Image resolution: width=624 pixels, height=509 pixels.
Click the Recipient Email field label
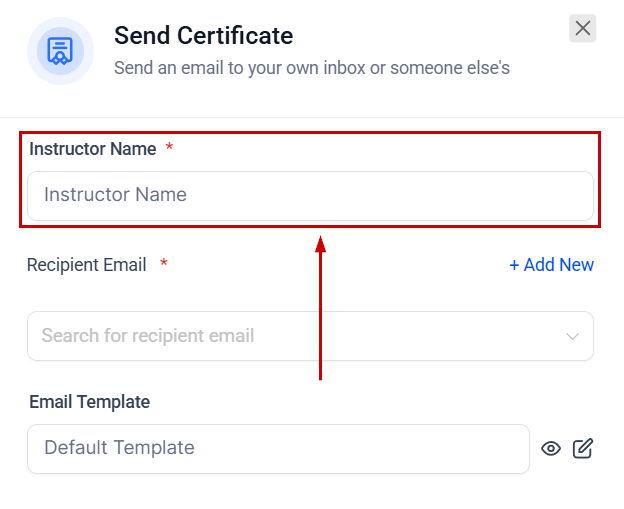click(x=87, y=265)
